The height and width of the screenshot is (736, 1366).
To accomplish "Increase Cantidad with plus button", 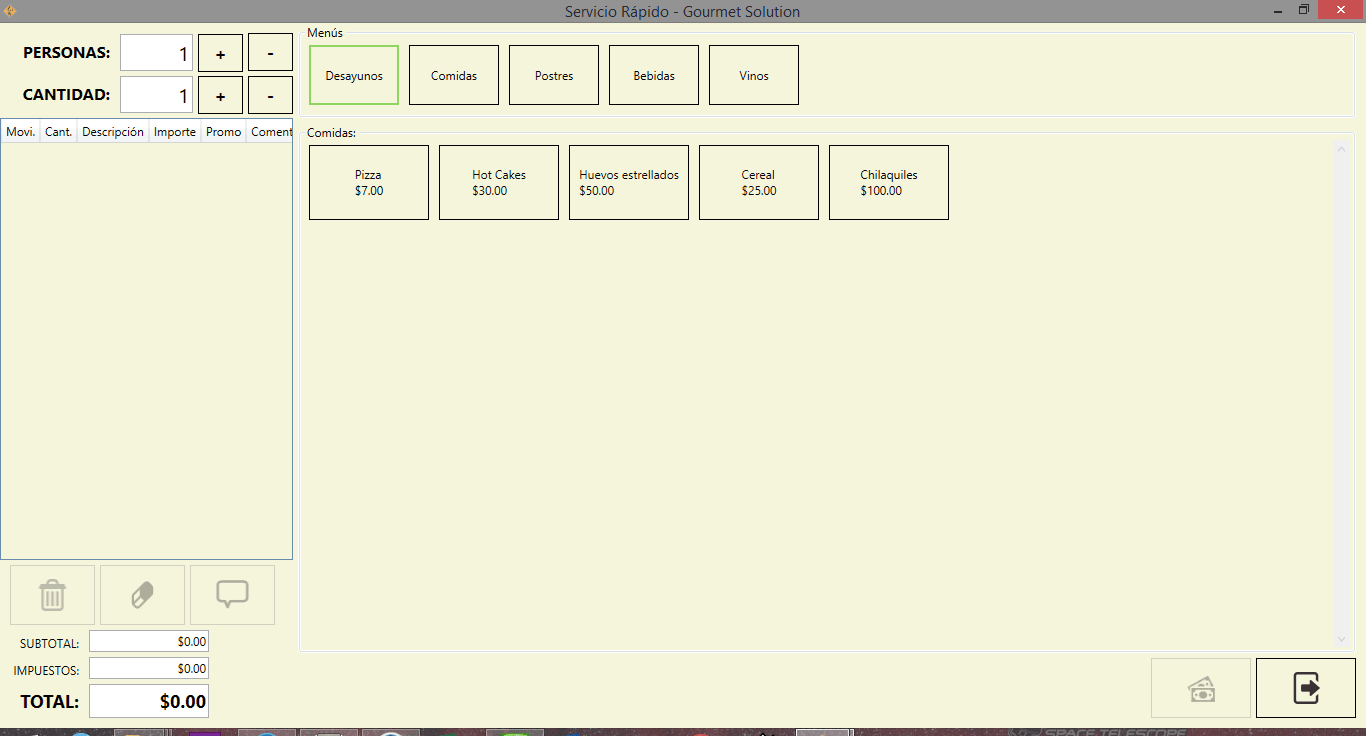I will (220, 96).
